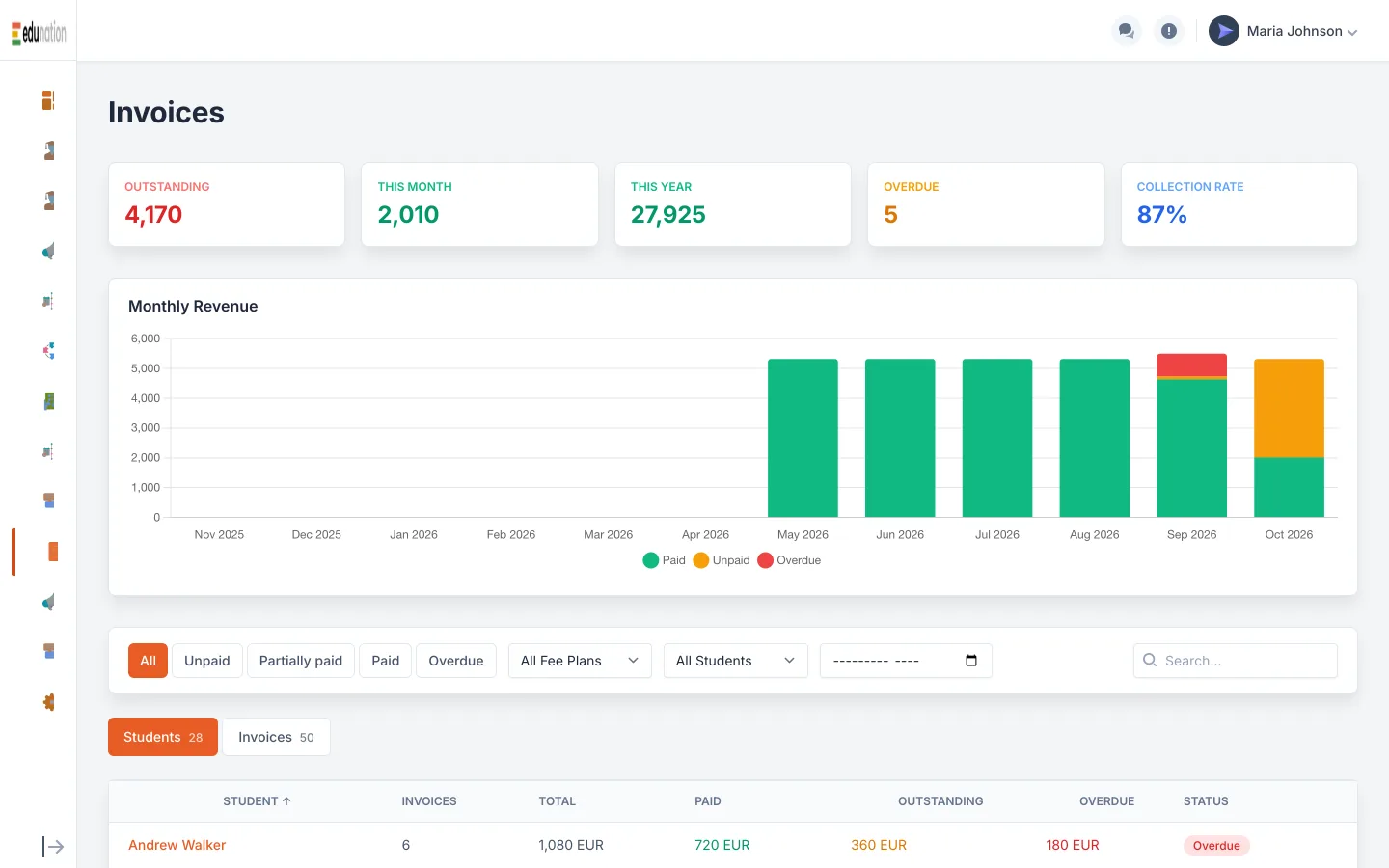The image size is (1389, 868).
Task: Toggle the All status filter
Action: click(x=148, y=661)
